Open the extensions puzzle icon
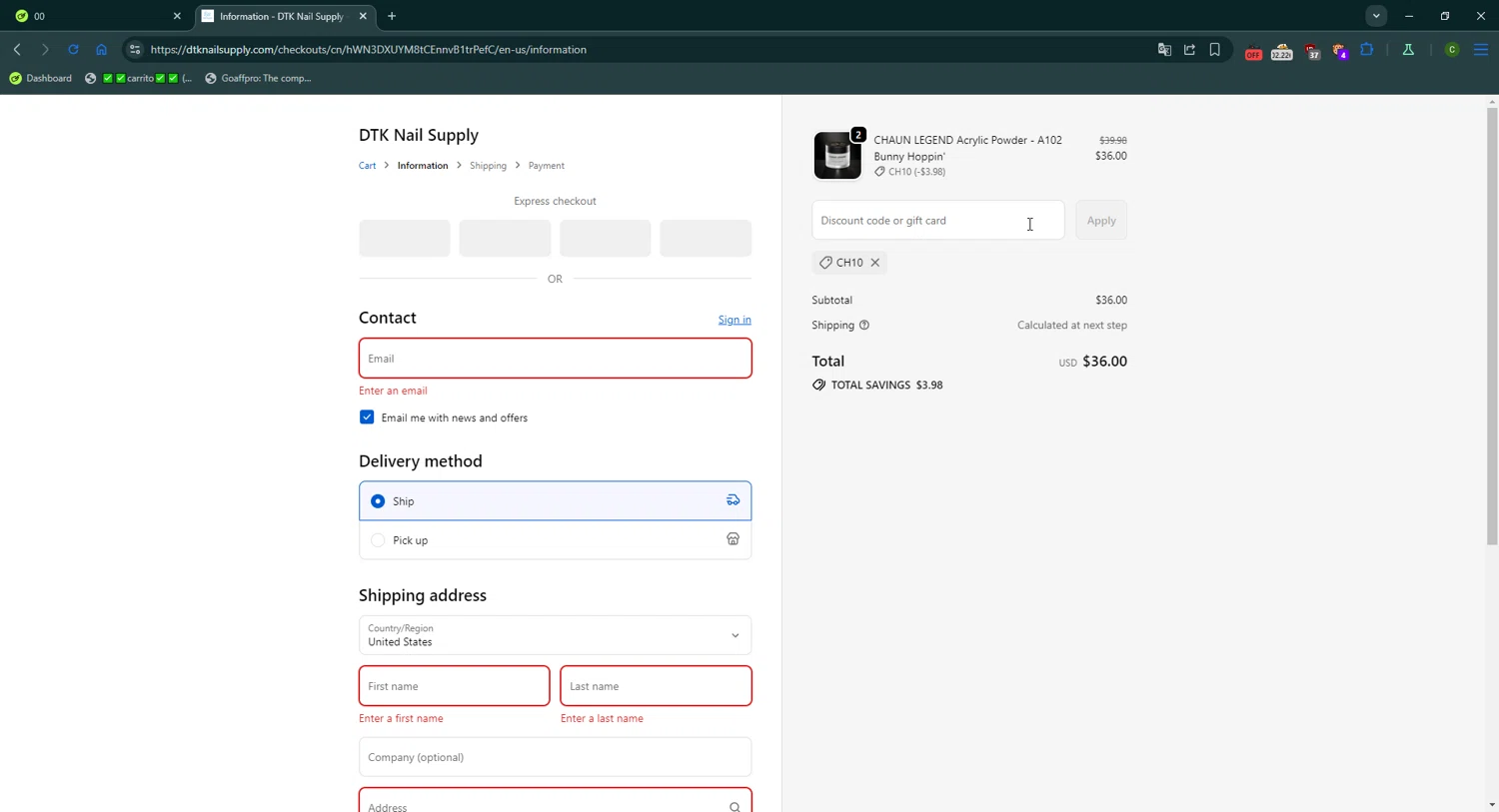The width and height of the screenshot is (1499, 812). click(x=1367, y=49)
